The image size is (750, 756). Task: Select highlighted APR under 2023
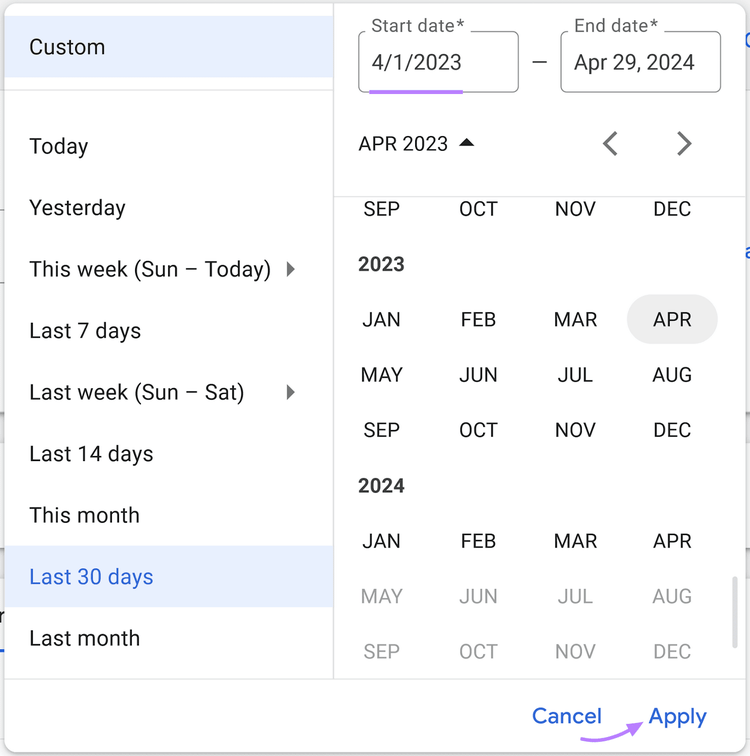point(672,319)
